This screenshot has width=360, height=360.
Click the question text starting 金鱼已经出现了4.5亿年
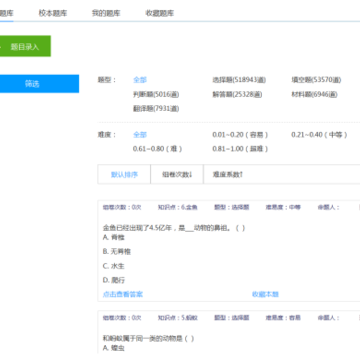coord(174,228)
